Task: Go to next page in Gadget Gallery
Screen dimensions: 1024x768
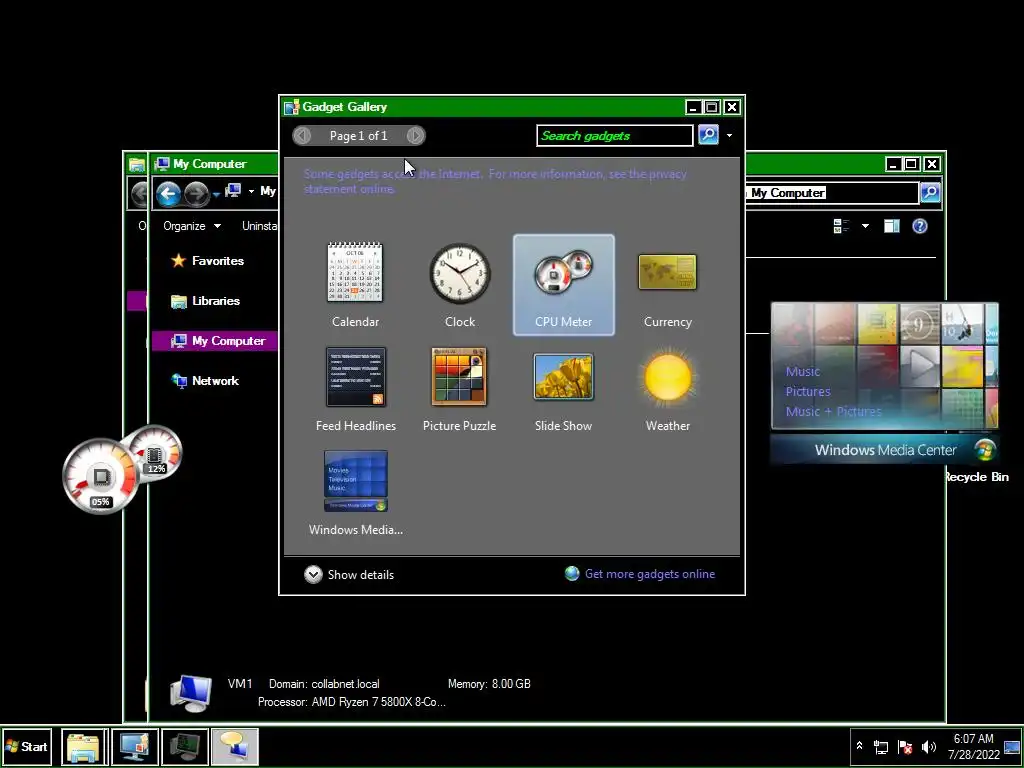Action: point(415,136)
